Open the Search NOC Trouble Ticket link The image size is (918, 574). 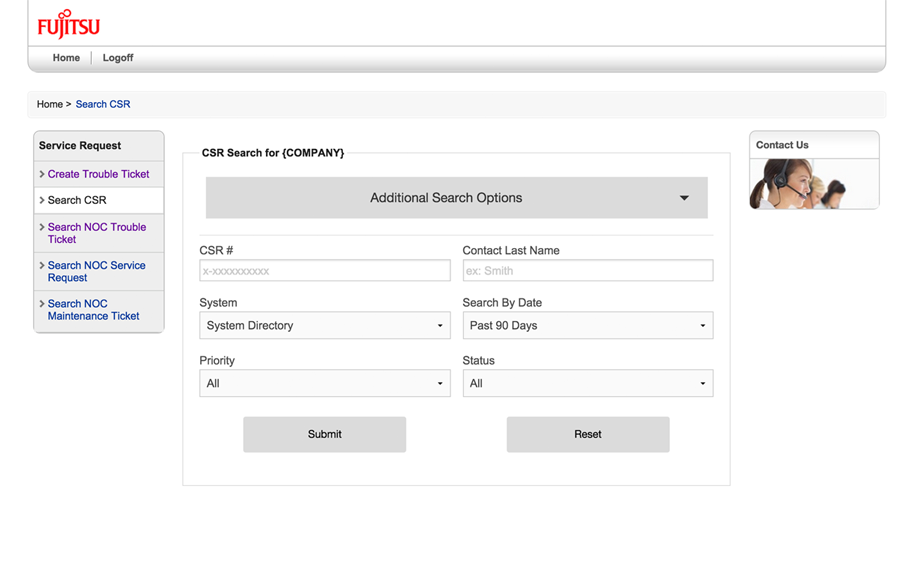(x=96, y=233)
